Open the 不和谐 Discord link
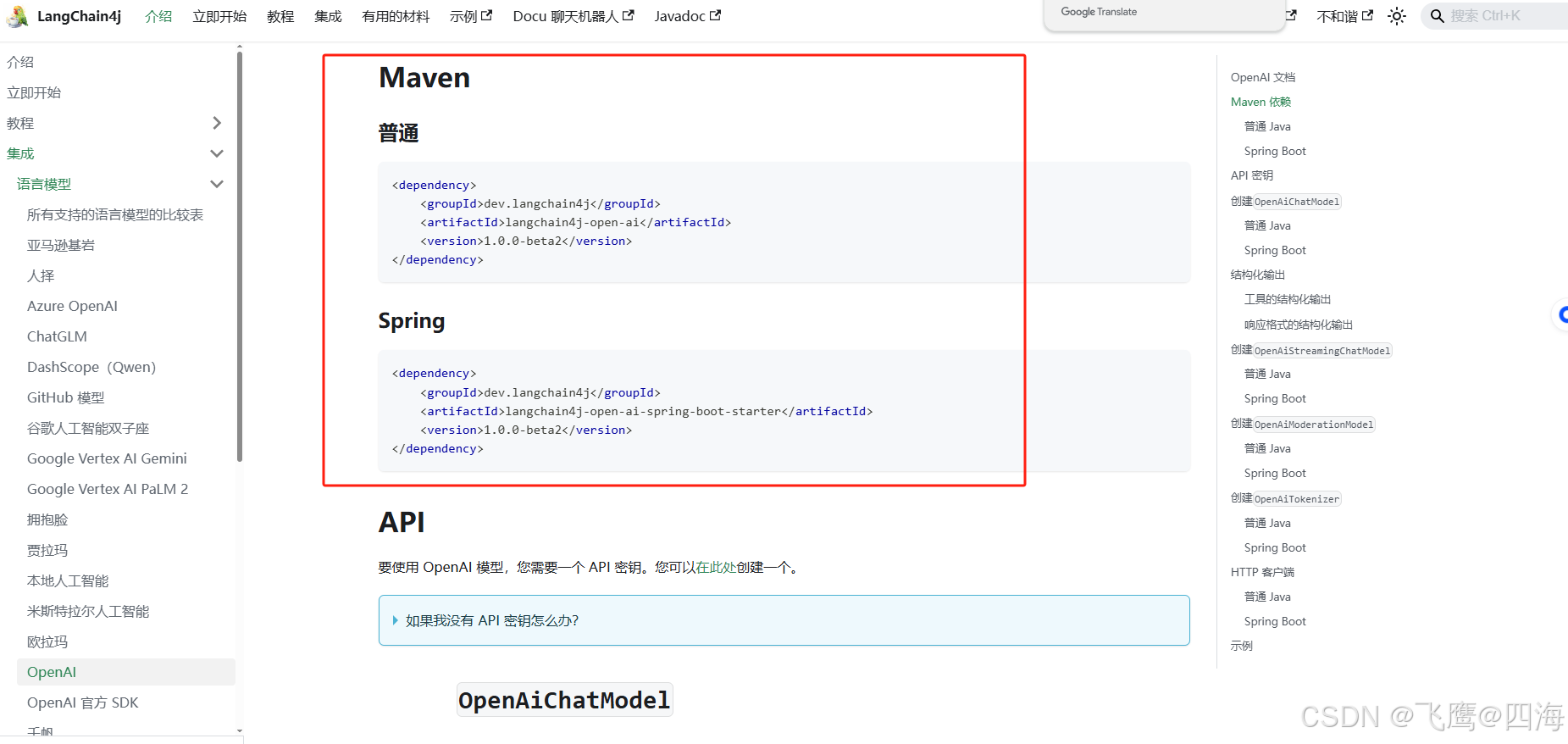The height and width of the screenshot is (744, 1568). click(1344, 16)
